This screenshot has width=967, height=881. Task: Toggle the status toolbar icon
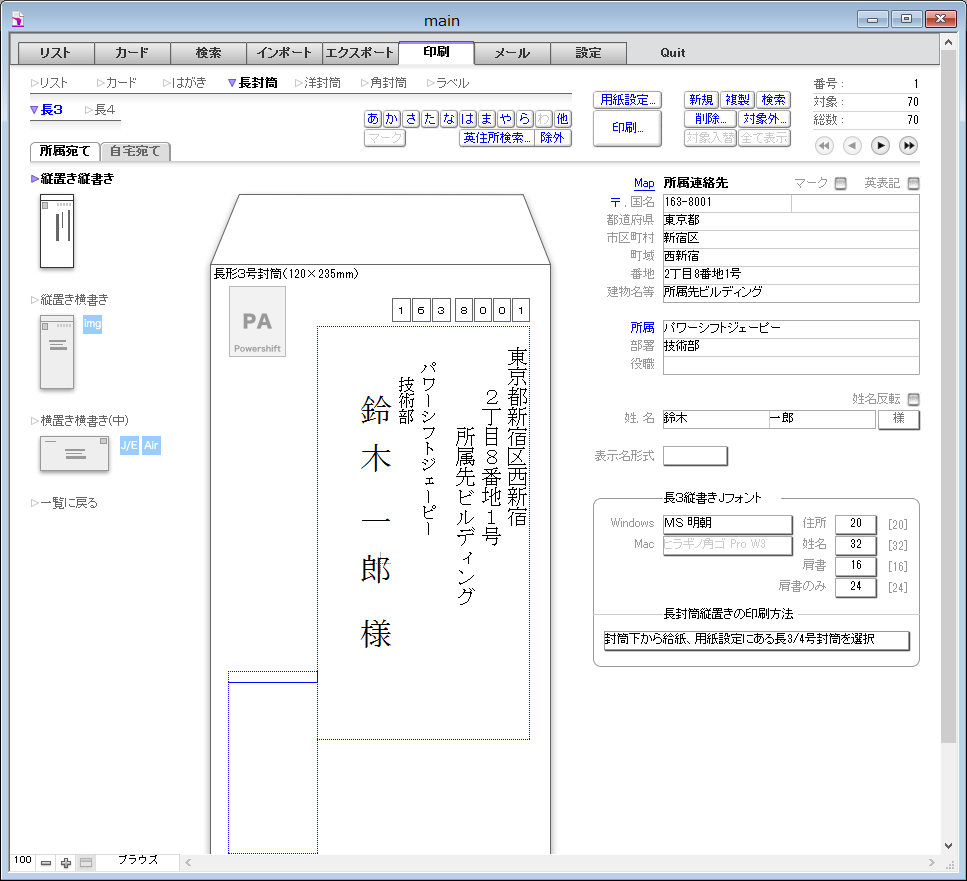tap(86, 862)
